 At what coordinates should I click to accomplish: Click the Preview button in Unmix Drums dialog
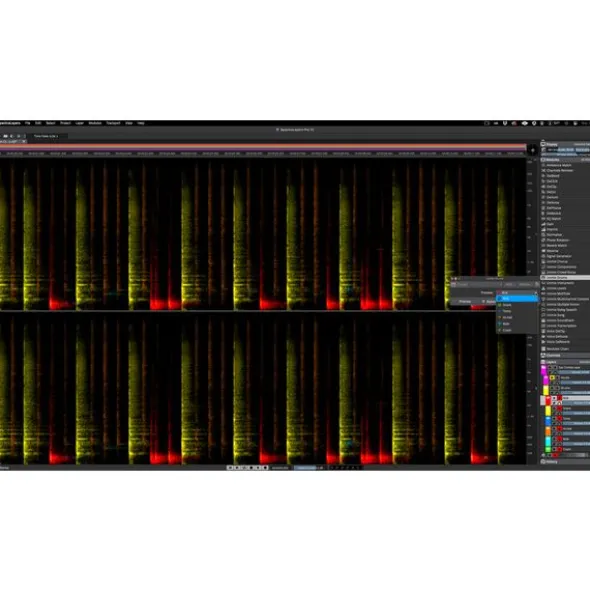[x=465, y=302]
